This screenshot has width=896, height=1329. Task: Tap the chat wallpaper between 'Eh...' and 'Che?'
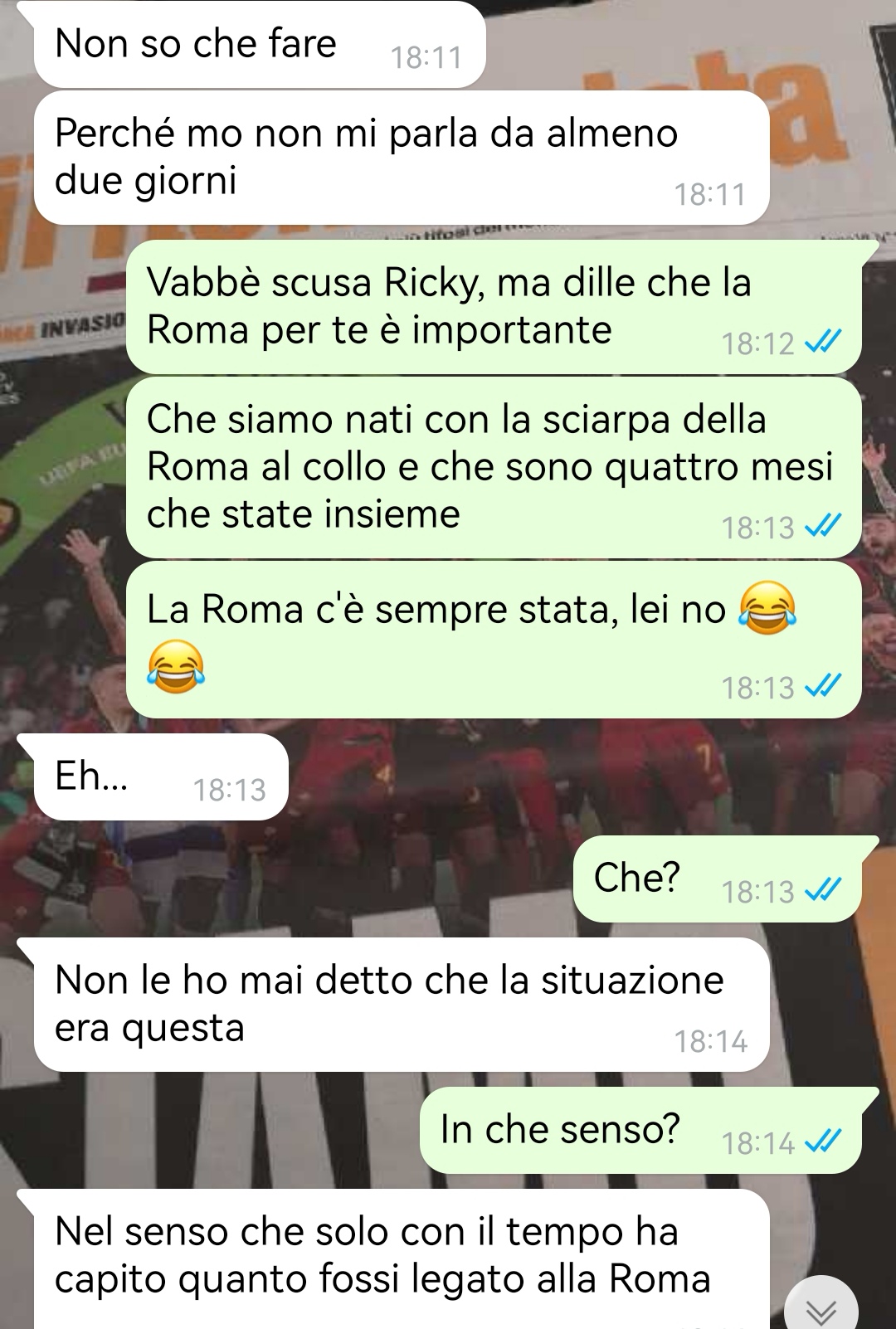431,830
